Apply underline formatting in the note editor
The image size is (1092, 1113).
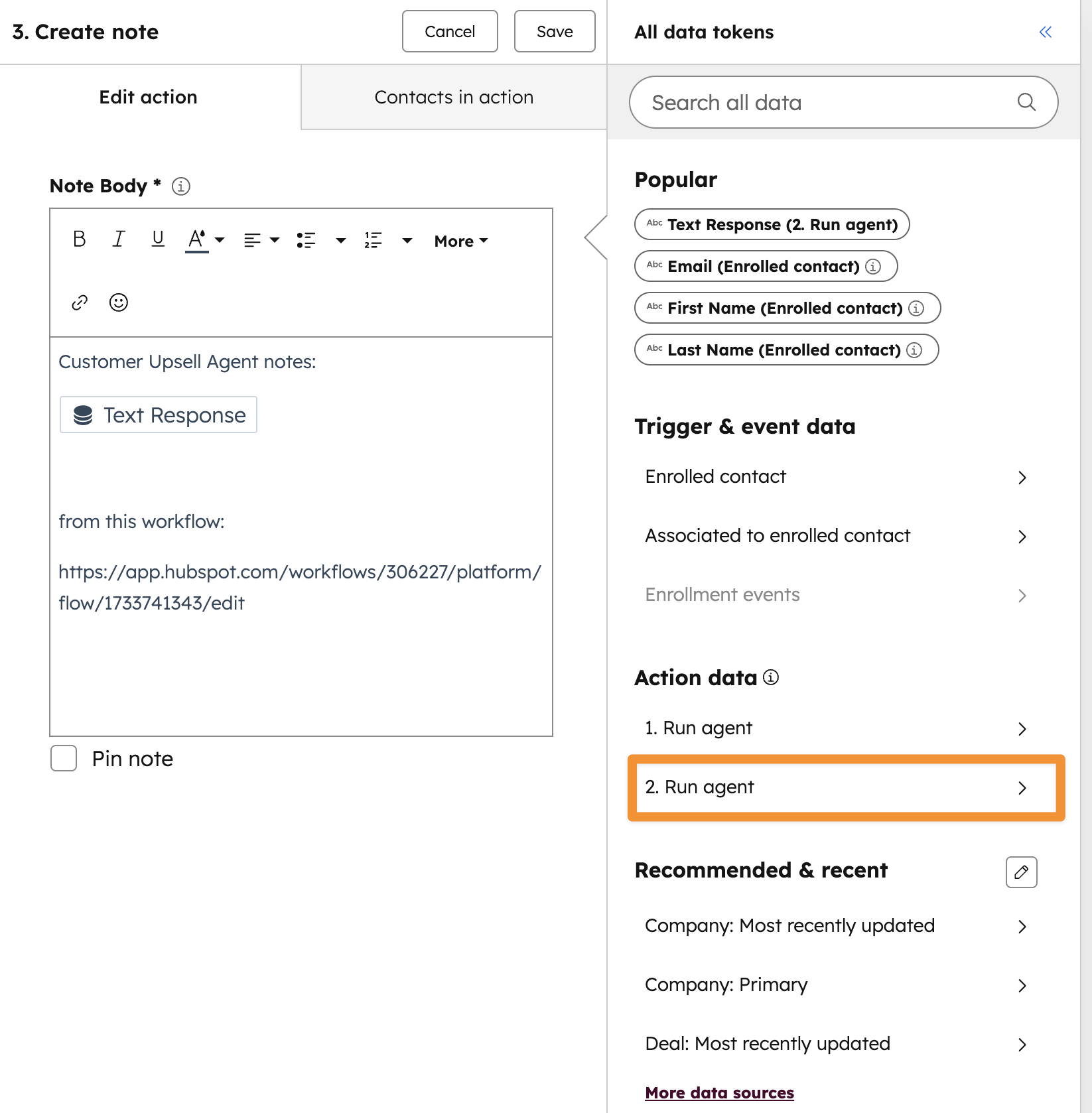(x=157, y=240)
